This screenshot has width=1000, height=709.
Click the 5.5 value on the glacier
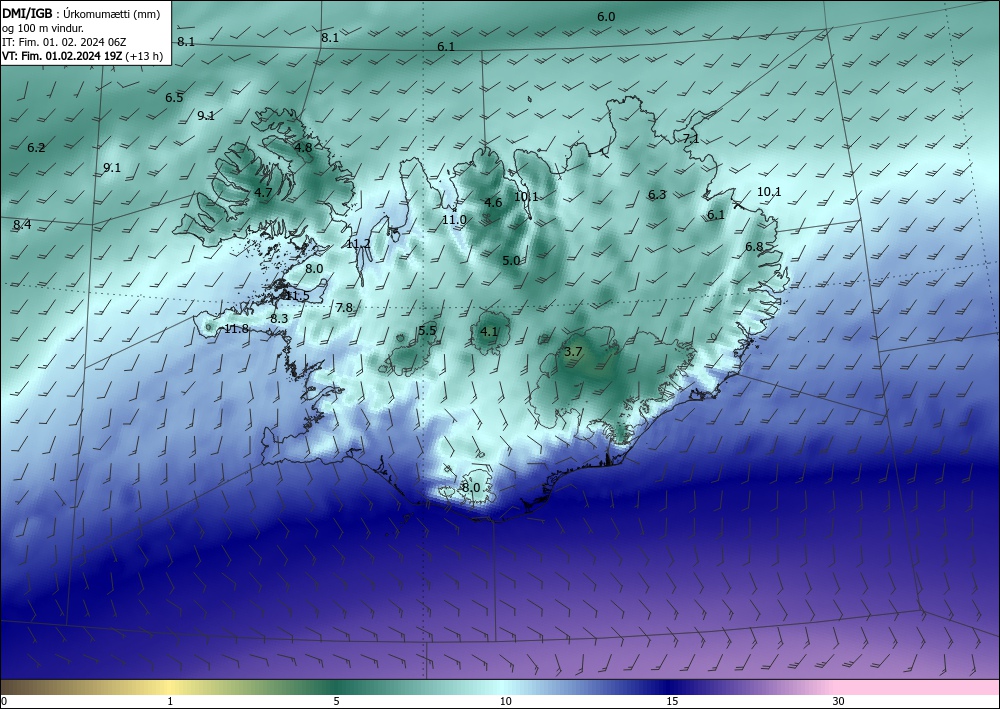click(x=427, y=330)
